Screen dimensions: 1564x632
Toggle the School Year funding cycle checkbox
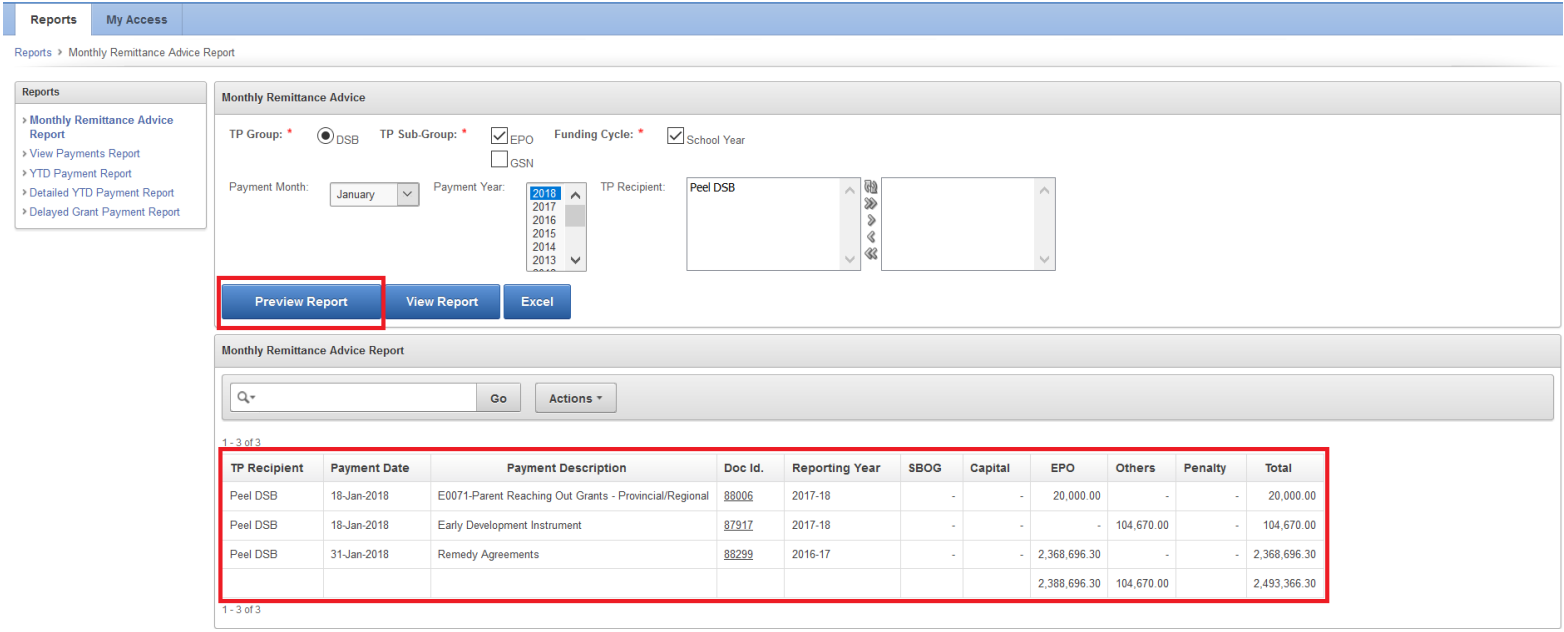click(675, 136)
